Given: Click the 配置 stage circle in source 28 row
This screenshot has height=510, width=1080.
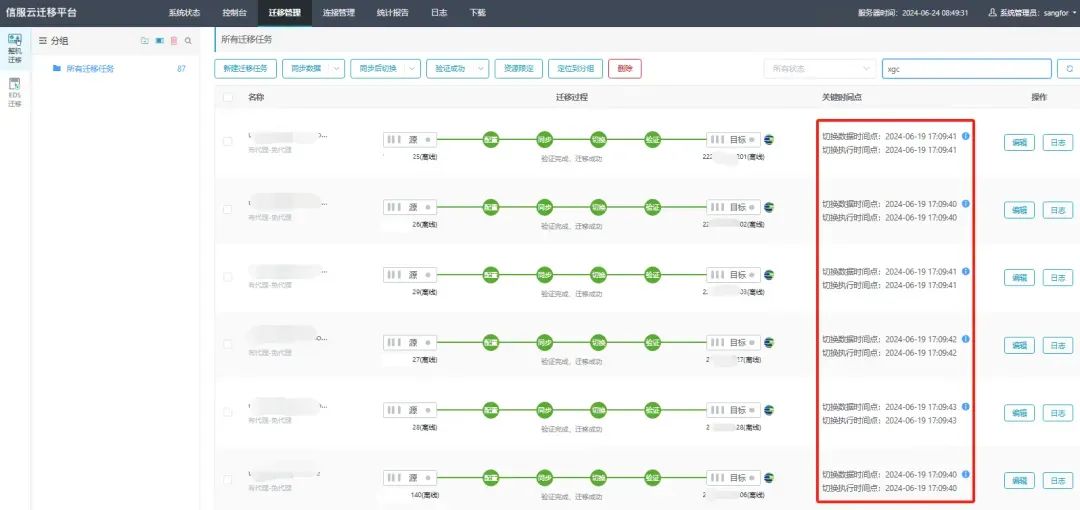Looking at the screenshot, I should (x=490, y=409).
